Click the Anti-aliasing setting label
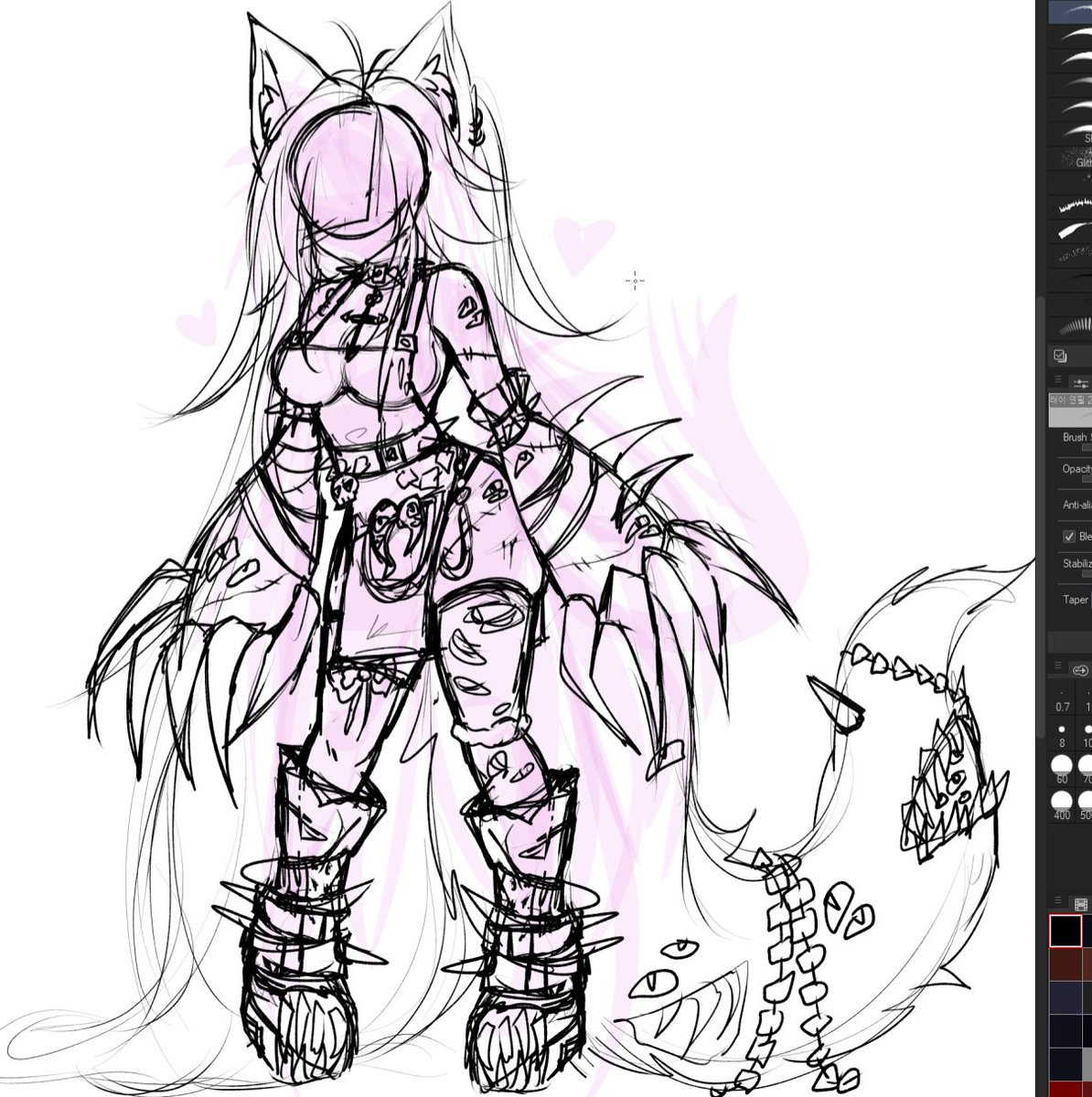The height and width of the screenshot is (1097, 1092). click(1076, 505)
